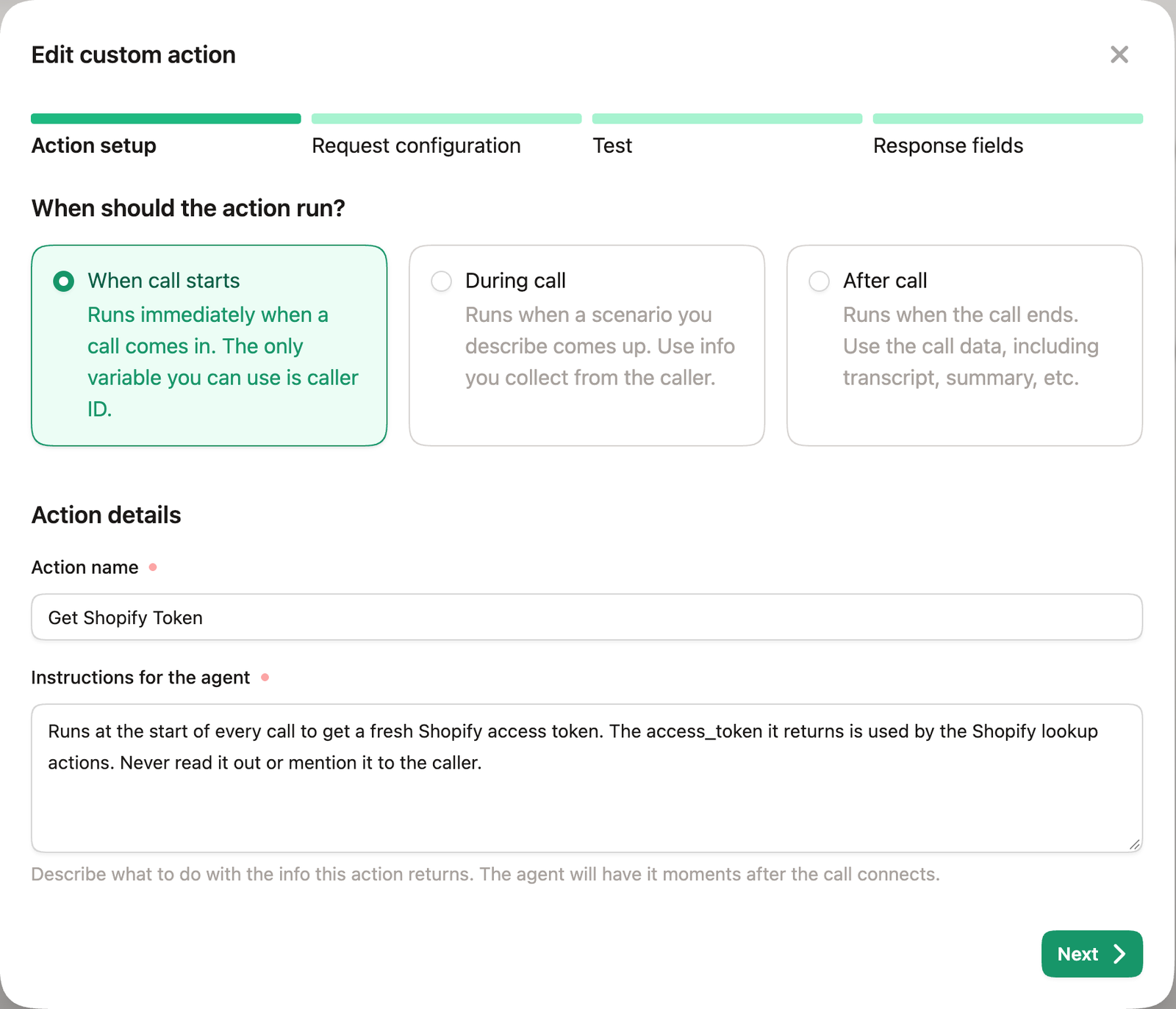The image size is (1176, 1009).
Task: Click the 'When should the action run?' heading
Action: pyautogui.click(x=188, y=208)
